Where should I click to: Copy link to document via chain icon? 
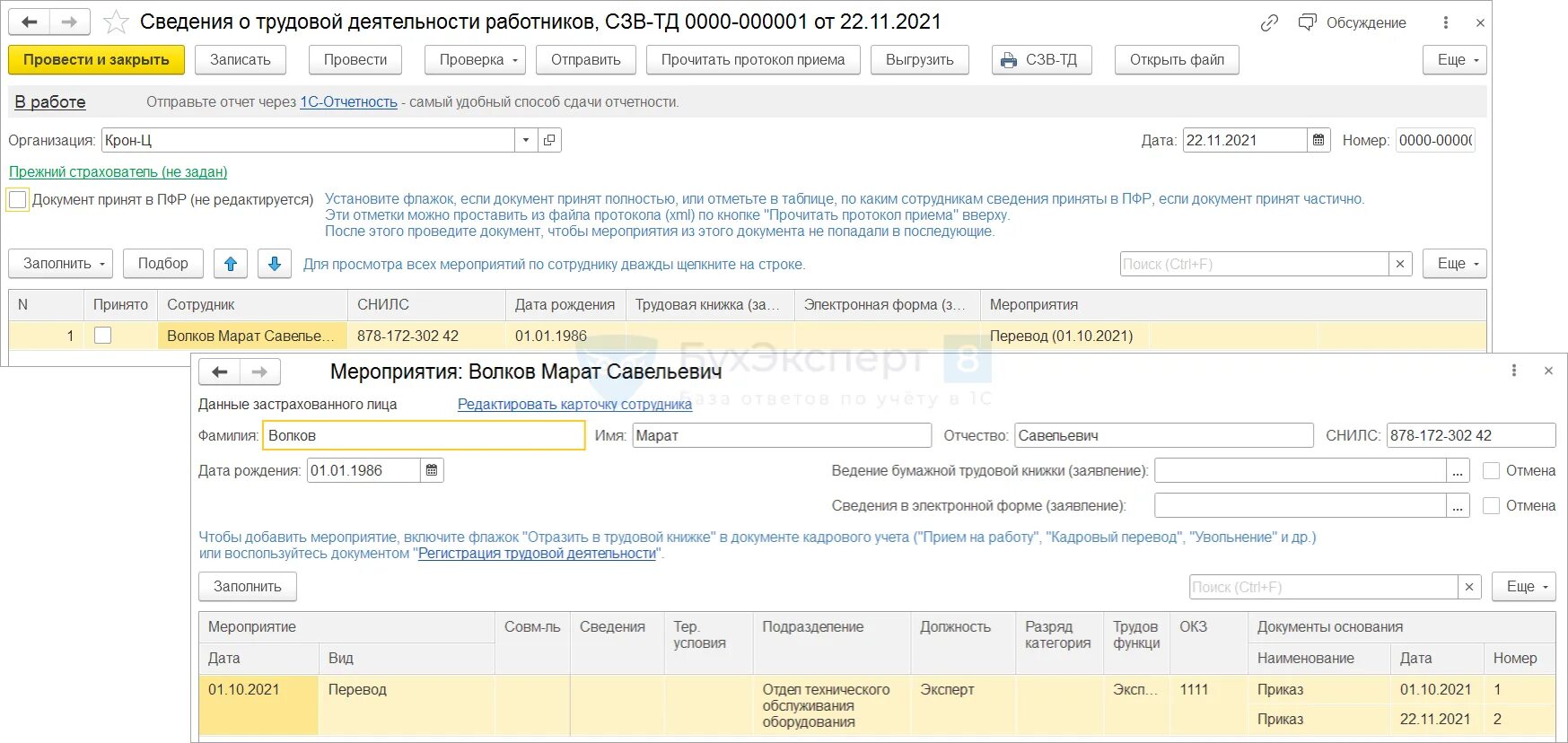point(1269,22)
